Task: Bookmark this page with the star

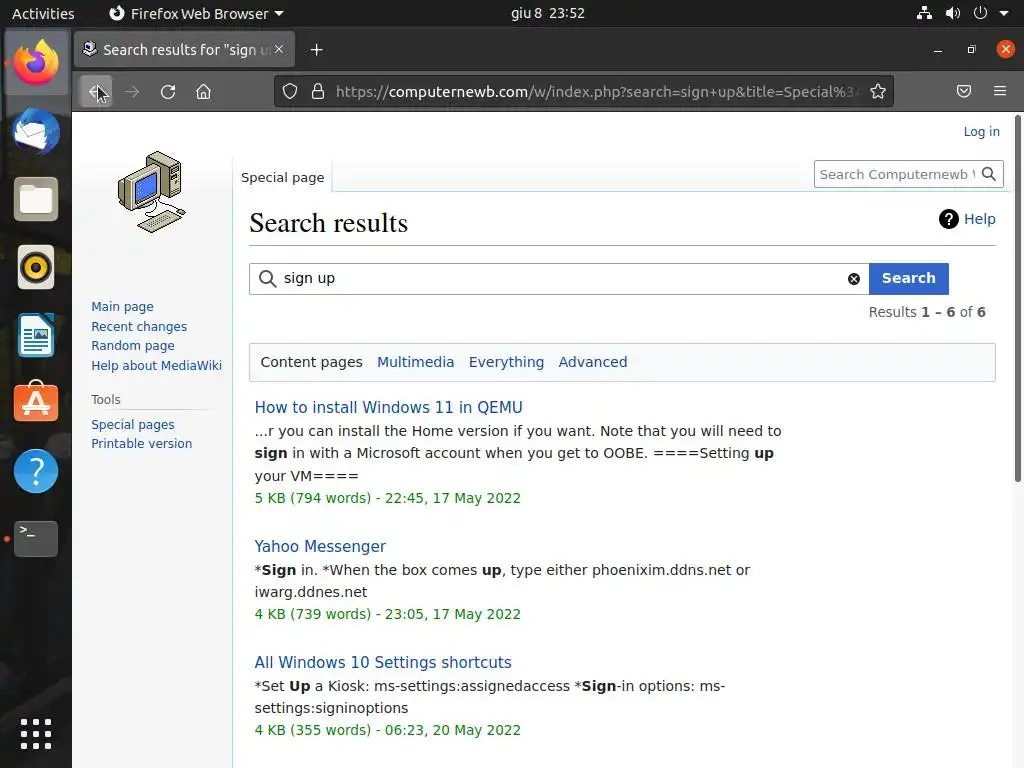Action: tap(878, 91)
